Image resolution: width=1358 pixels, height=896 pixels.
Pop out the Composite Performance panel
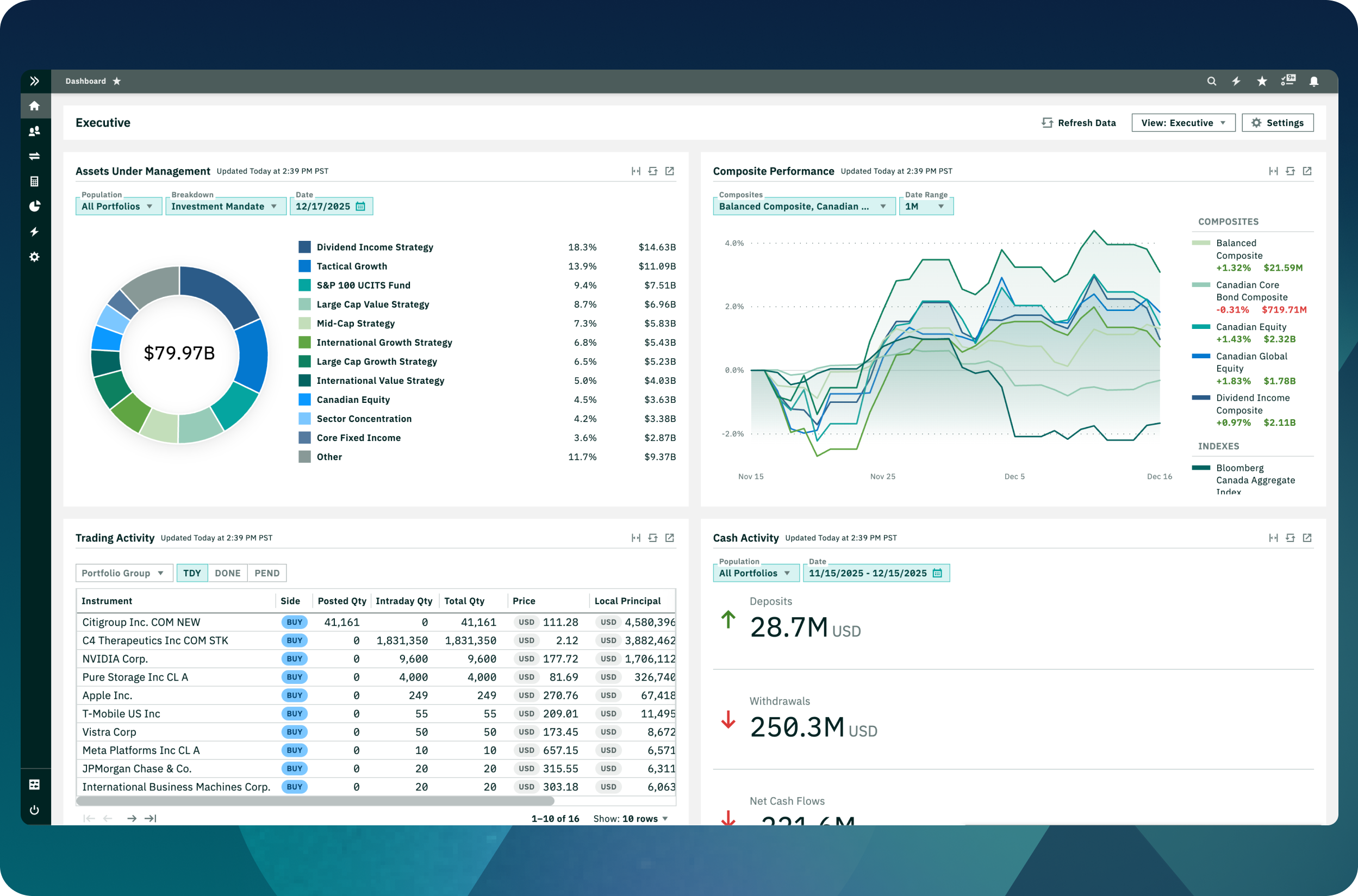1306,171
